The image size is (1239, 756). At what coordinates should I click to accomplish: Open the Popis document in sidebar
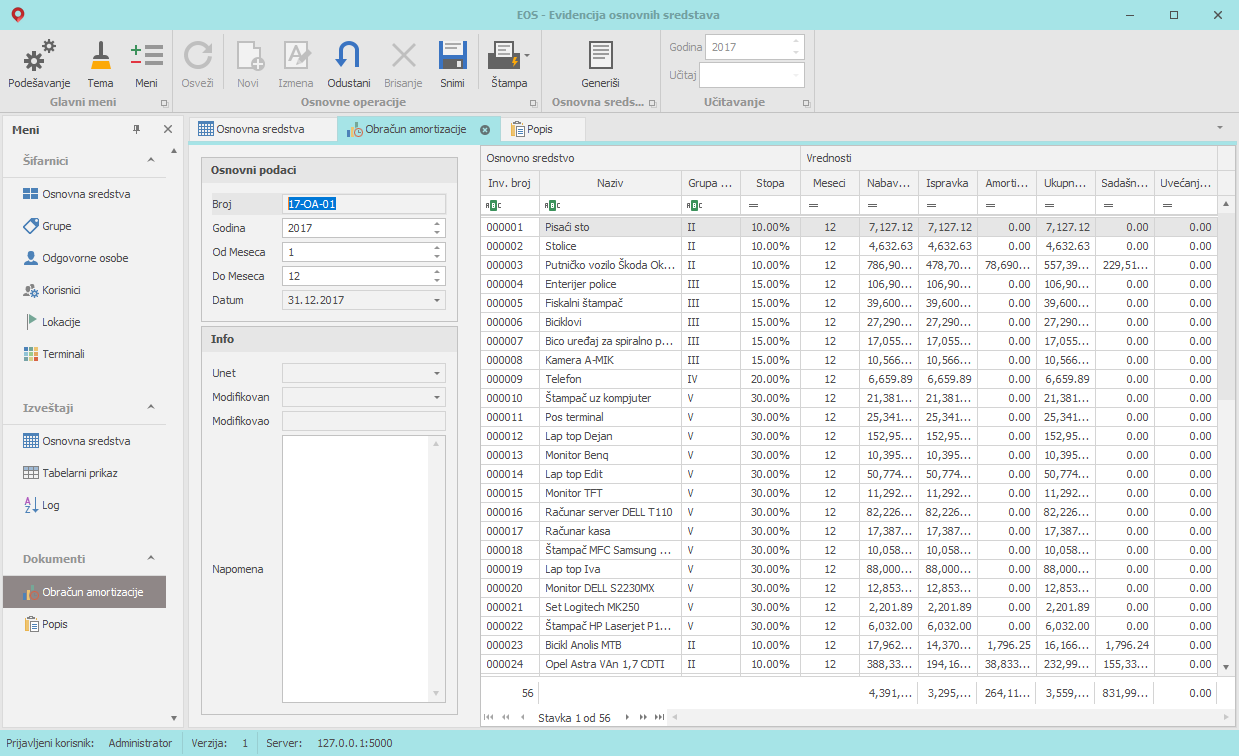pyautogui.click(x=54, y=624)
